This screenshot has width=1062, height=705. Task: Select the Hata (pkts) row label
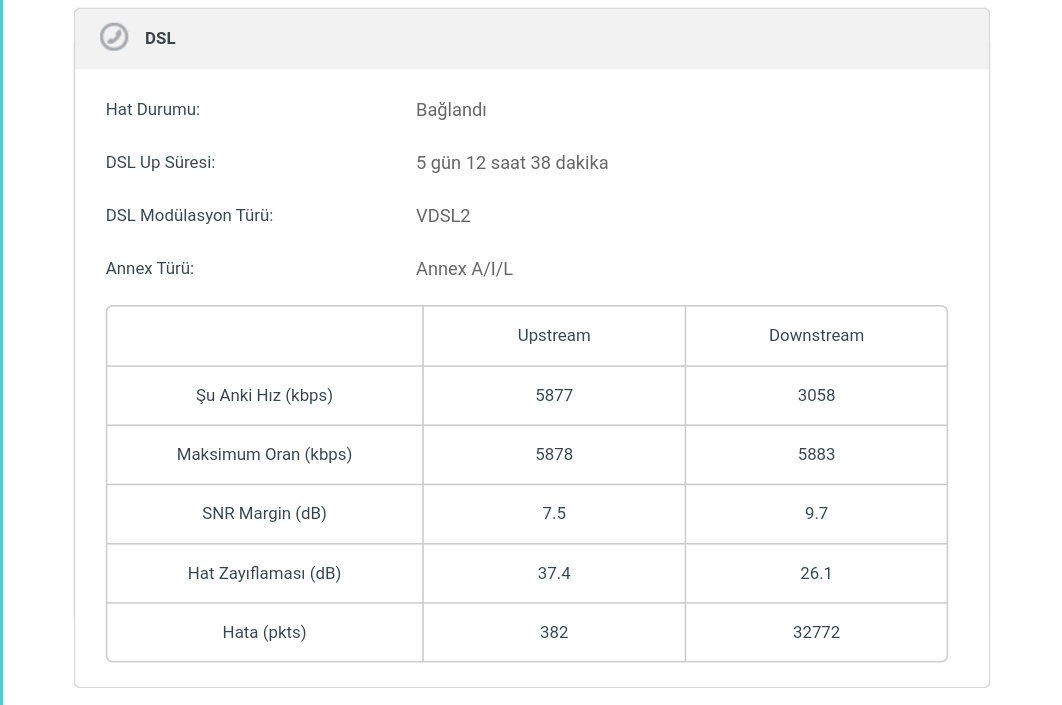pos(264,633)
